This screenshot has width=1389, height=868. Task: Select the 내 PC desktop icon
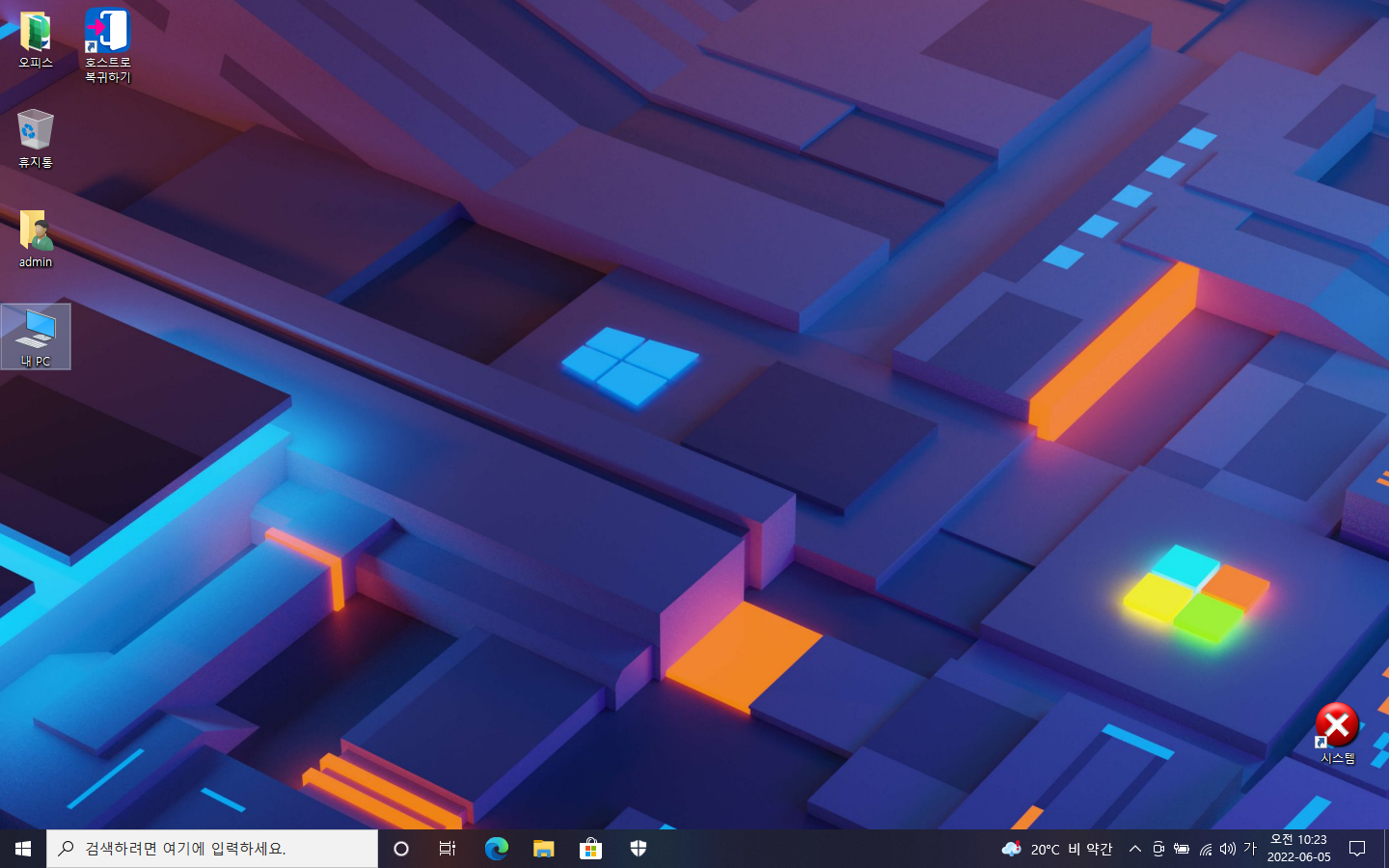(x=36, y=337)
